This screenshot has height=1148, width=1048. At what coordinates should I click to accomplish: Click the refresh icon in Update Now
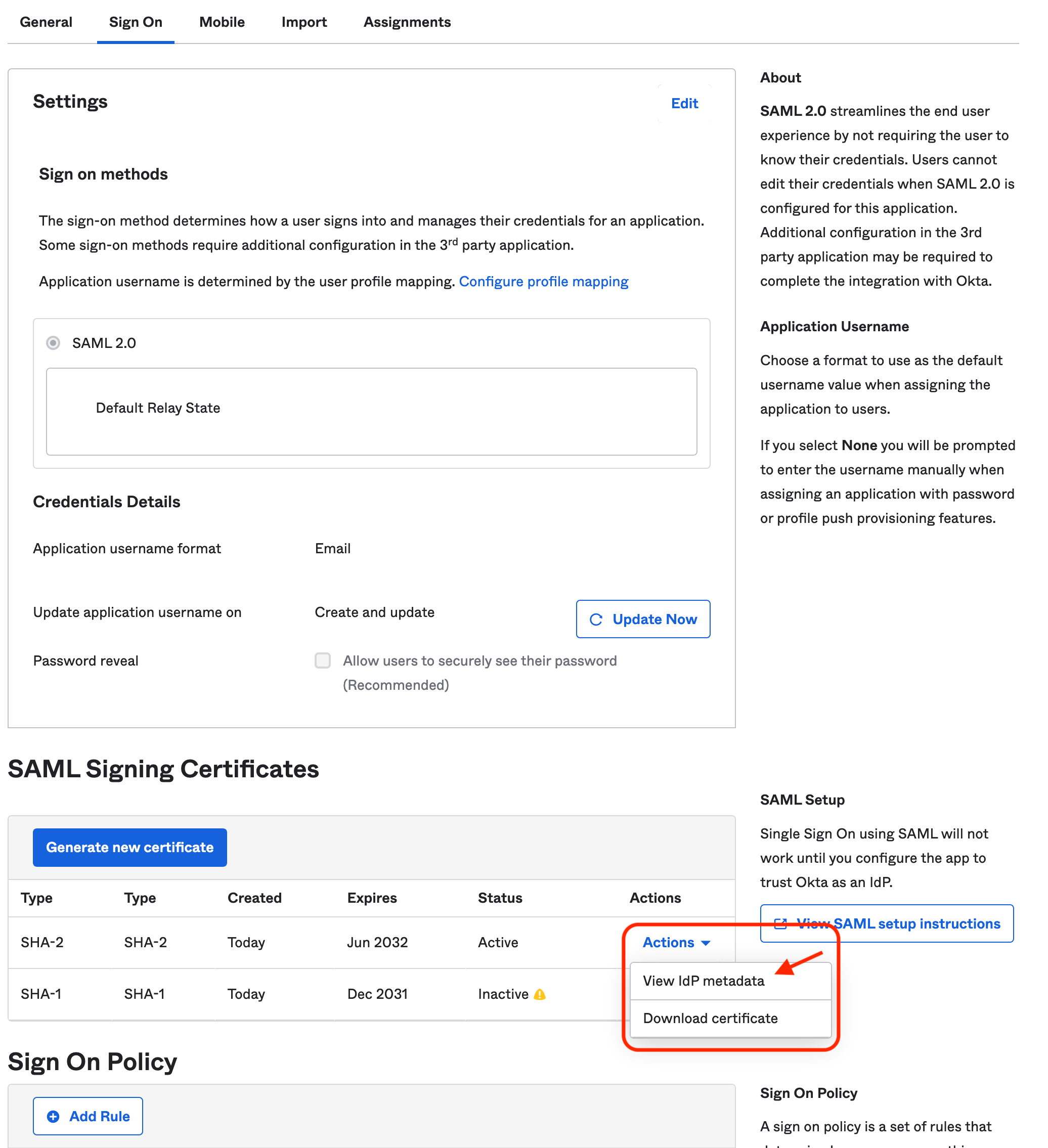(x=596, y=620)
